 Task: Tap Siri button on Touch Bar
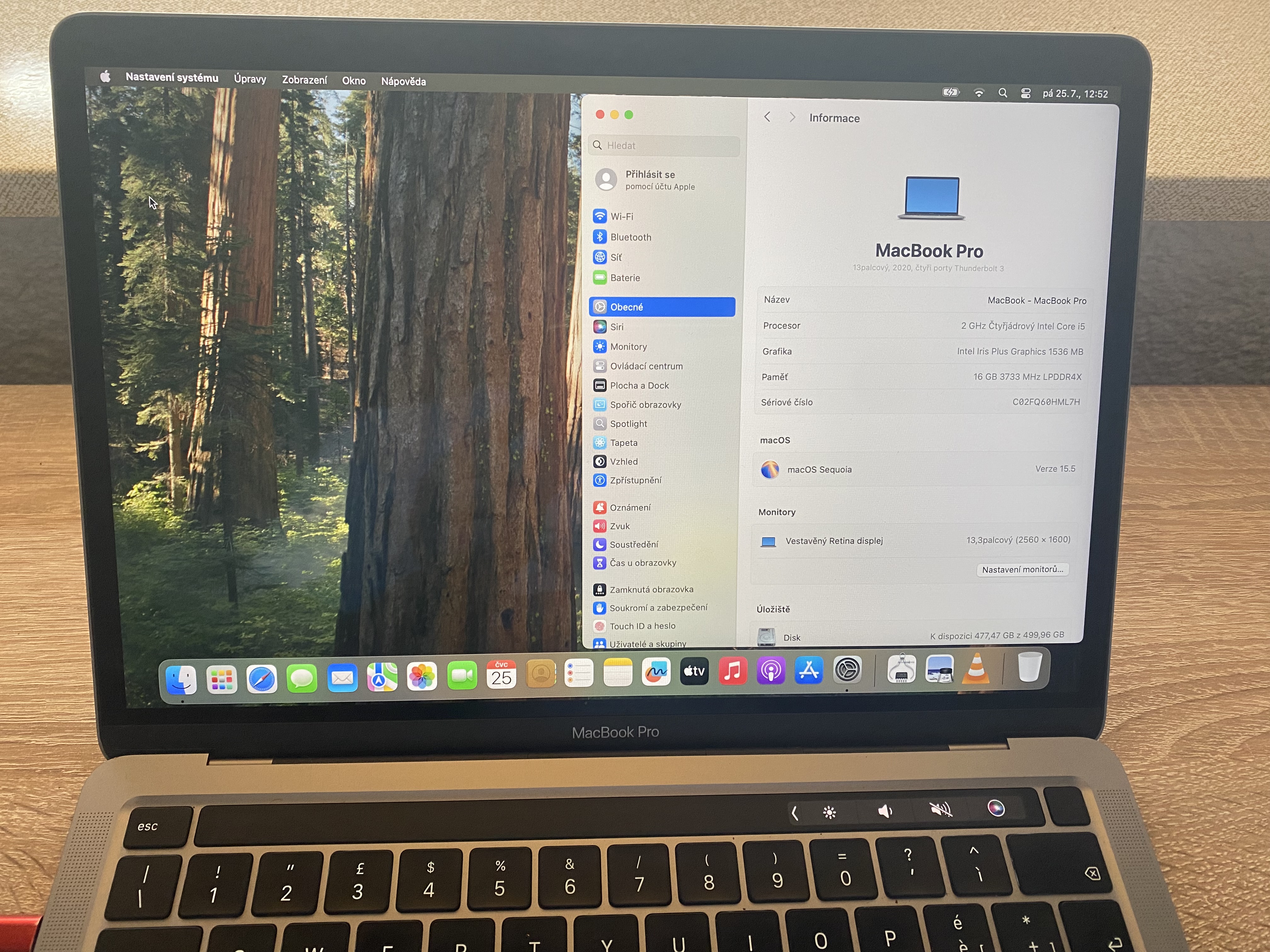tap(996, 808)
